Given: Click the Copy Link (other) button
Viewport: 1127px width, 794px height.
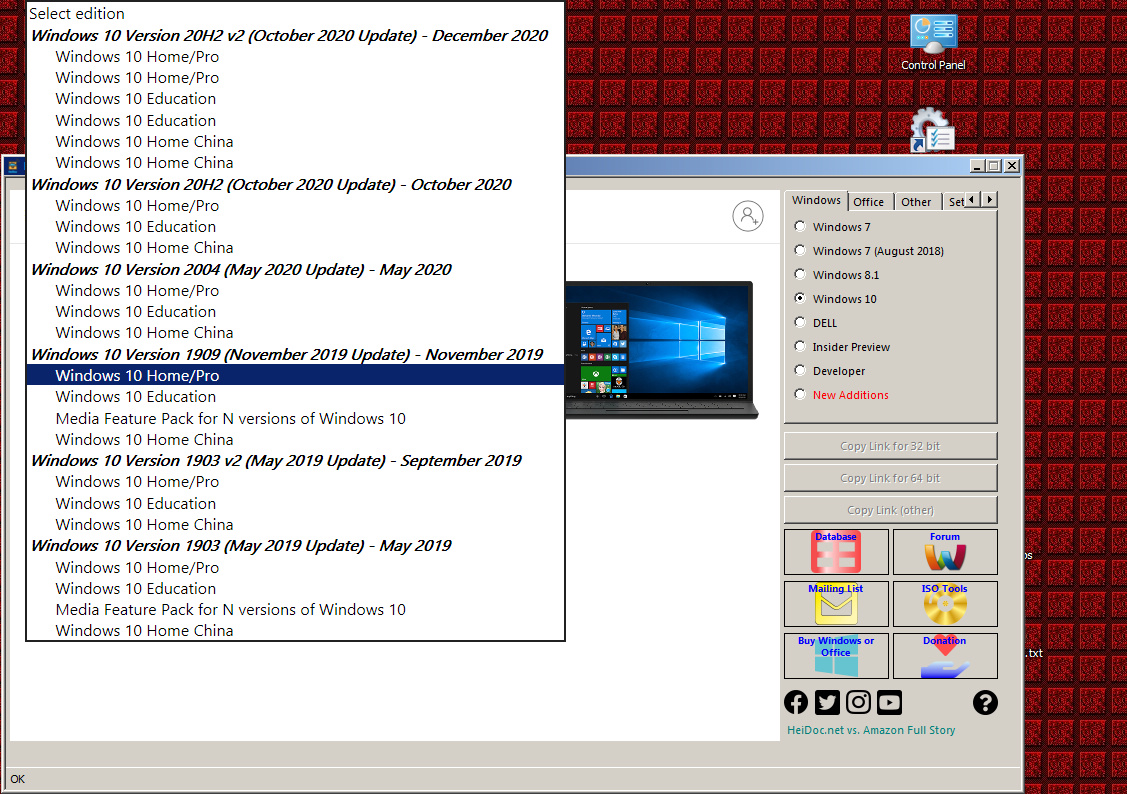Looking at the screenshot, I should tap(890, 510).
